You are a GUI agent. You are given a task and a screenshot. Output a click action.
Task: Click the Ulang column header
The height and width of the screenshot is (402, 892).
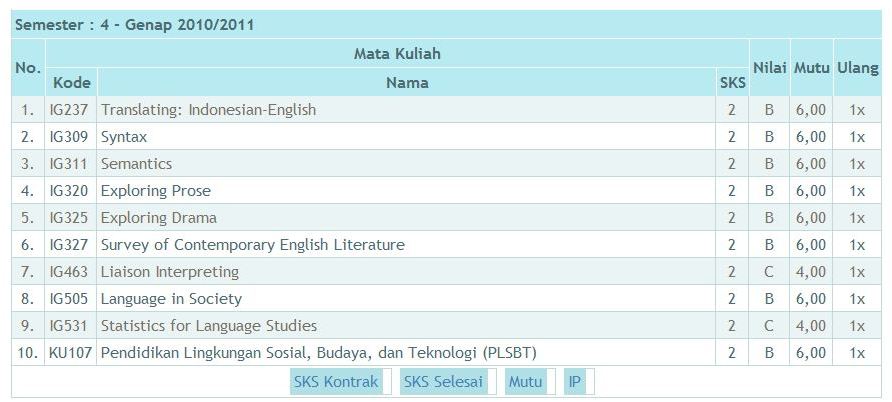[857, 68]
